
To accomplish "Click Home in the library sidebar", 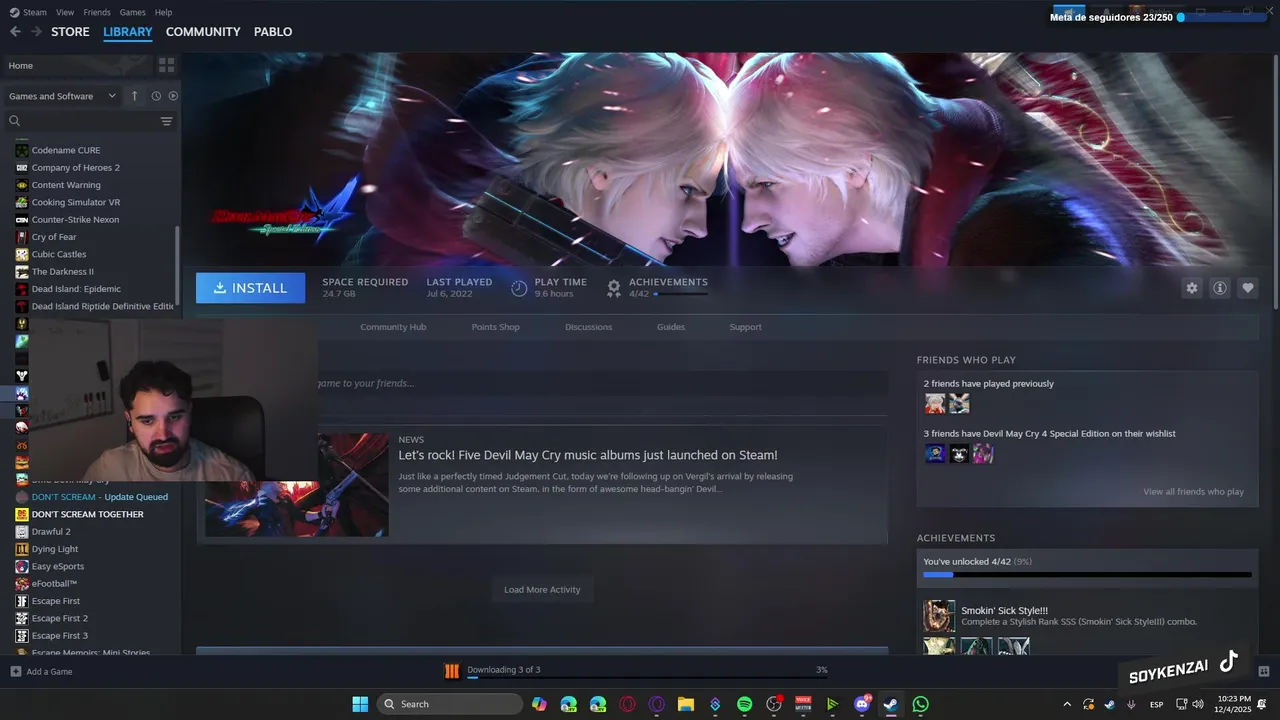I will (x=21, y=65).
